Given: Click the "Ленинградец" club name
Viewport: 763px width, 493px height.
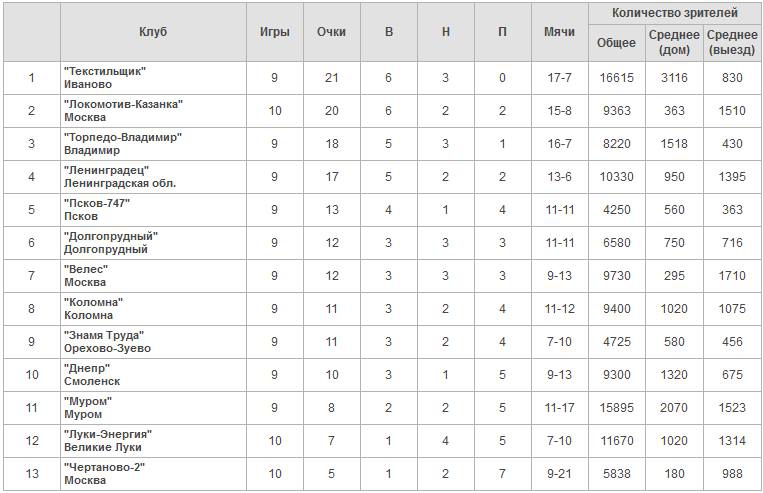Looking at the screenshot, I should point(106,170).
